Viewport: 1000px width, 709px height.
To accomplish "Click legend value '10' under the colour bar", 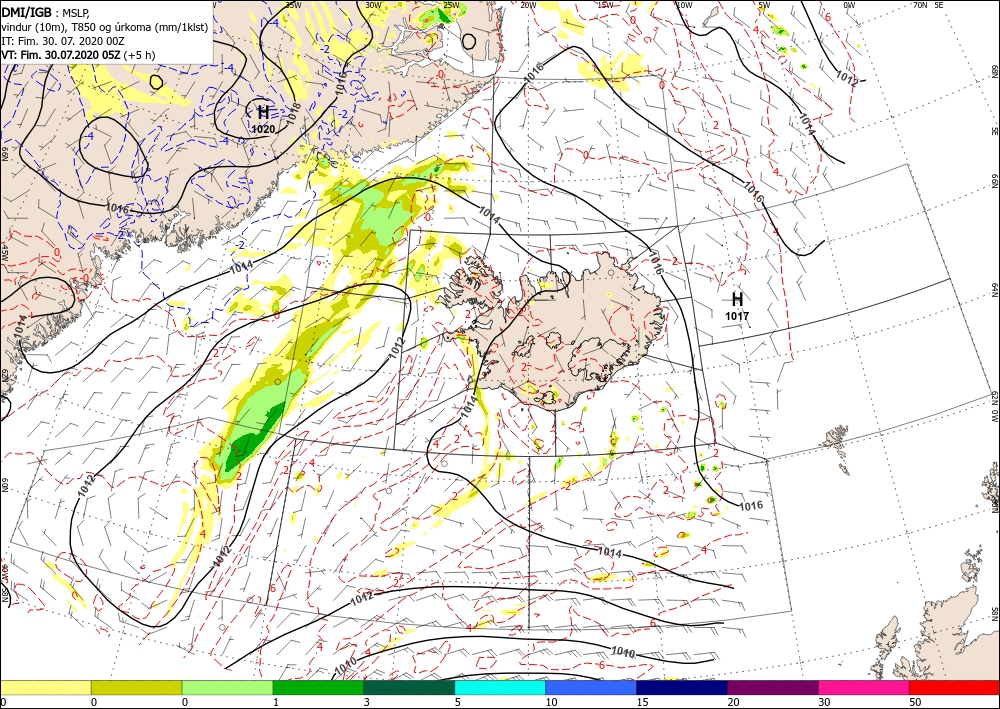I will click(x=551, y=702).
